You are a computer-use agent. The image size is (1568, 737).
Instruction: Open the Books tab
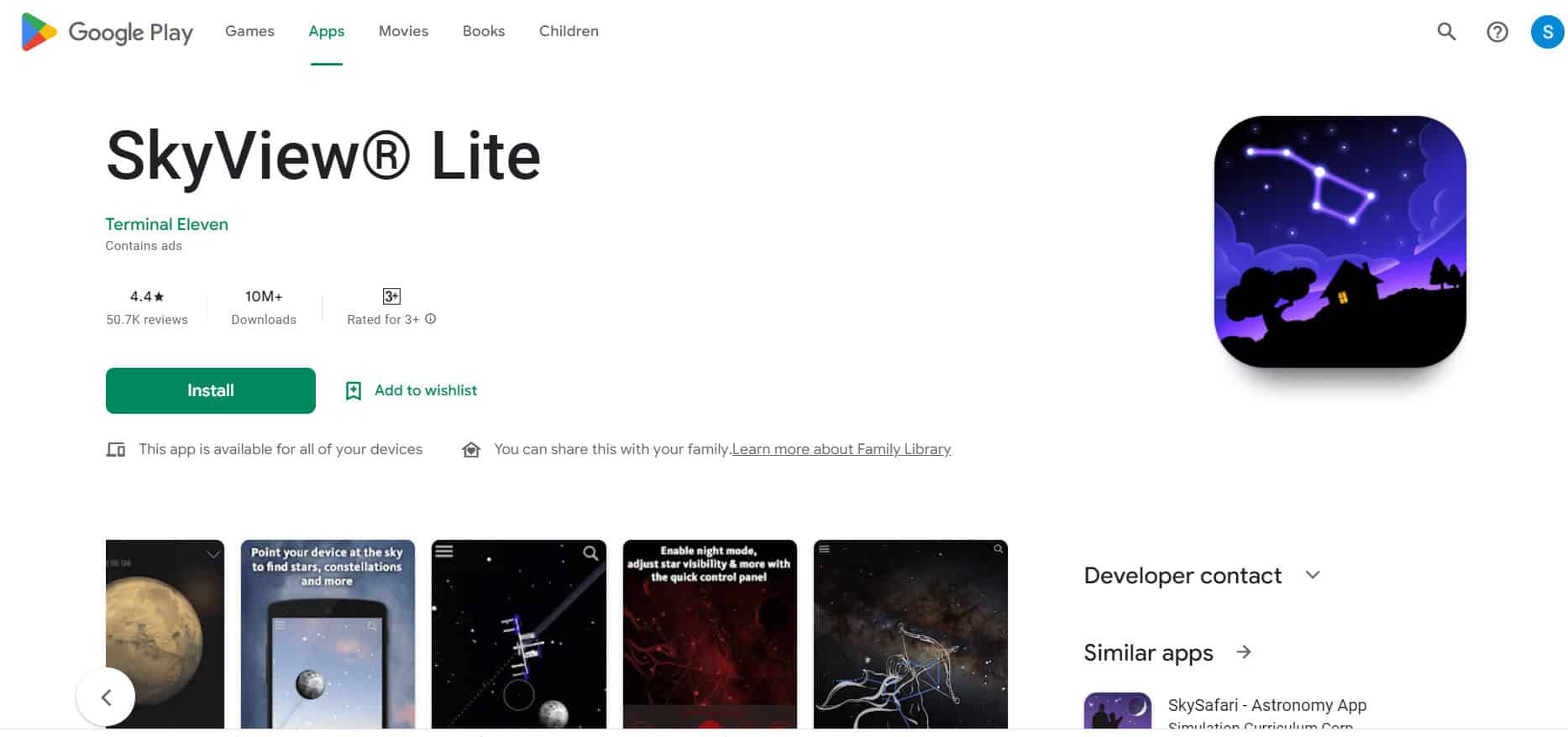point(484,31)
